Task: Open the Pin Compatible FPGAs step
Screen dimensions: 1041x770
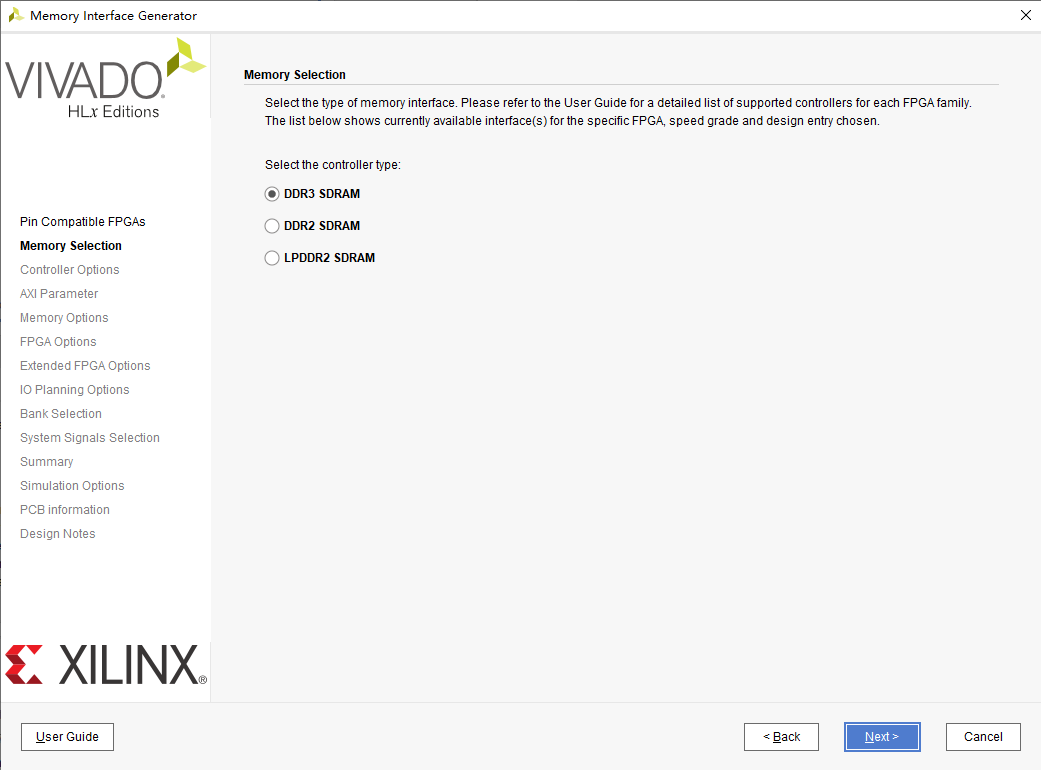Action: (x=82, y=221)
